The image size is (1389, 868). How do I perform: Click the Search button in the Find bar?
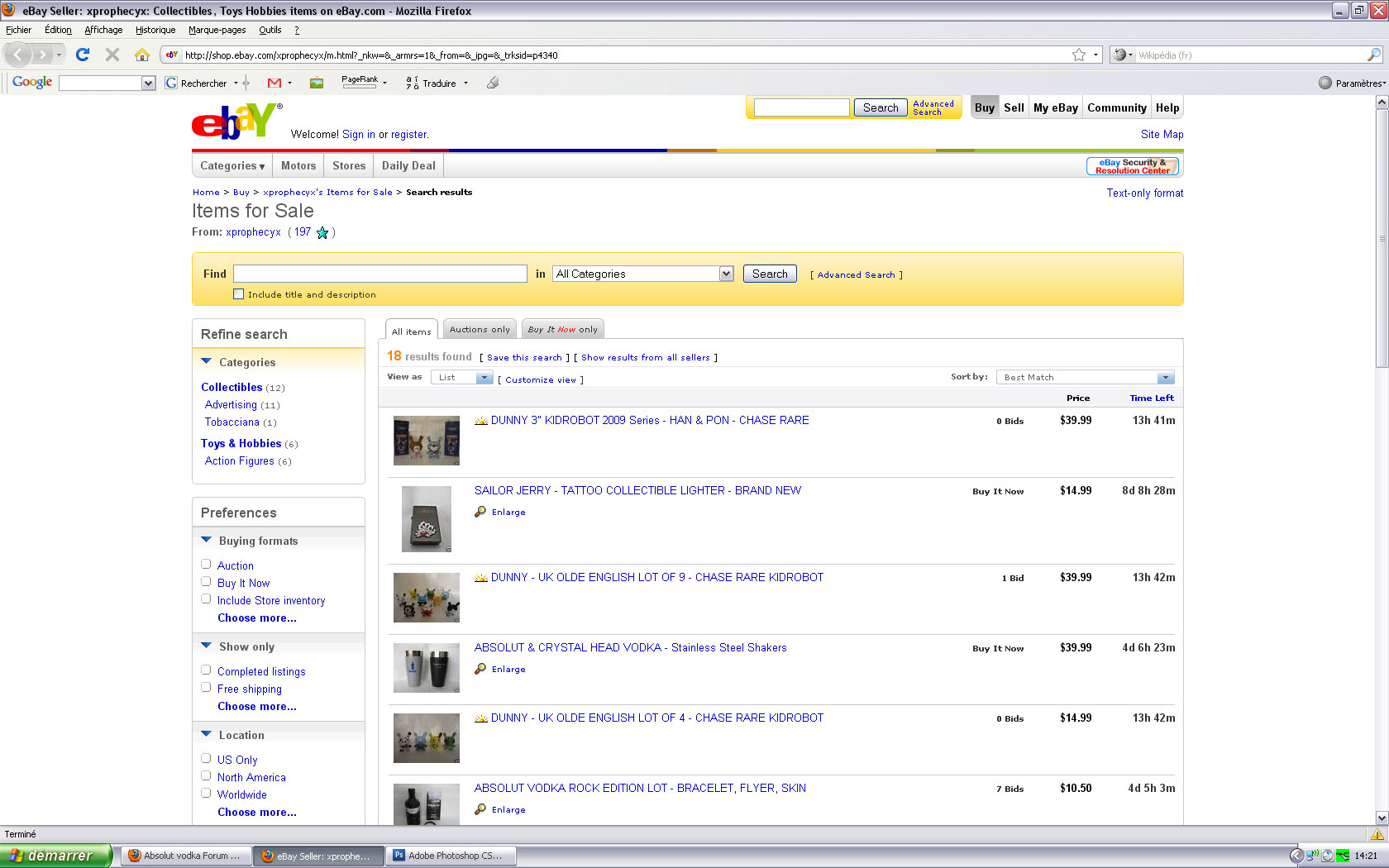(x=770, y=274)
